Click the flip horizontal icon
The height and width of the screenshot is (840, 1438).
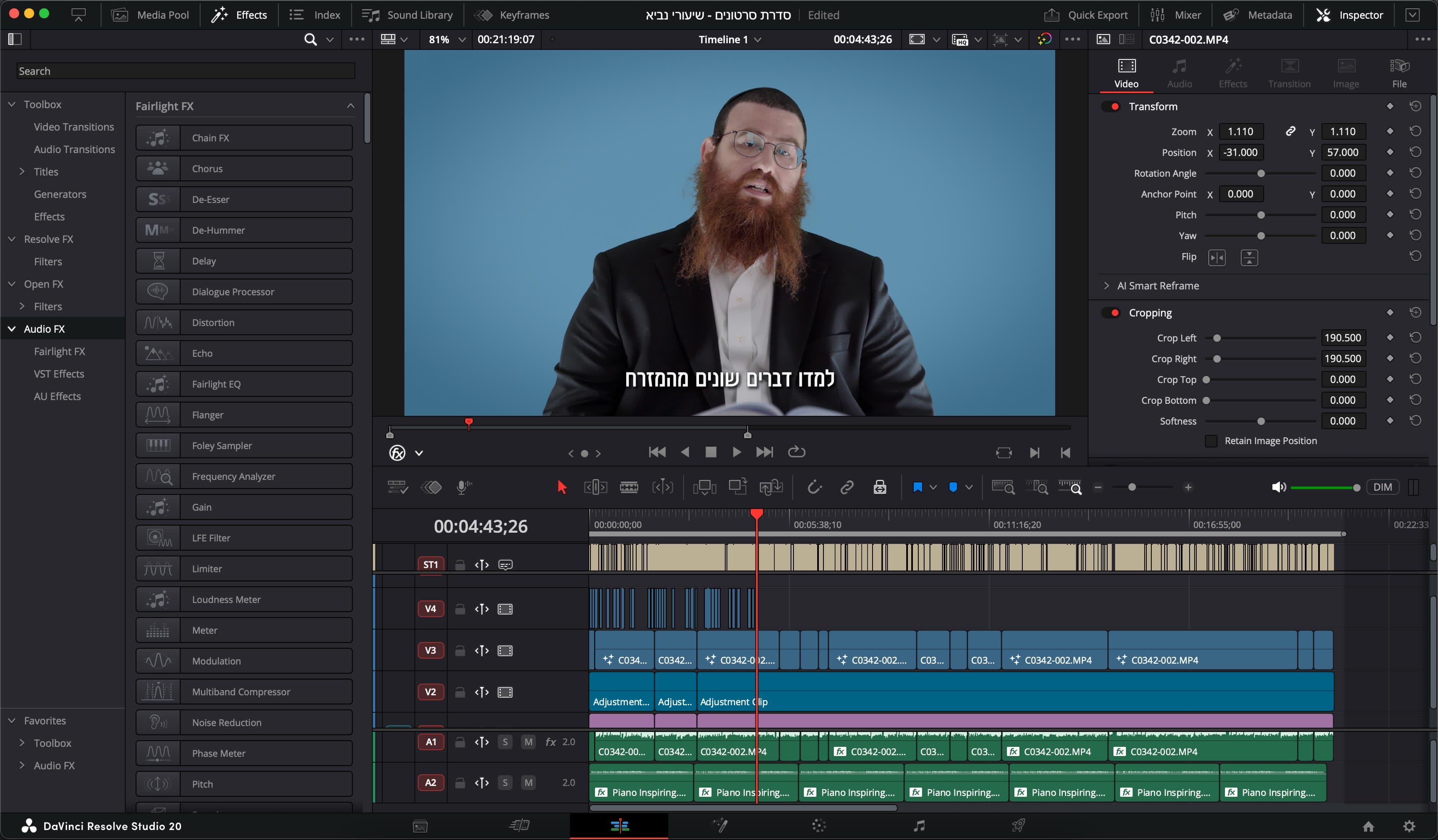[x=1217, y=258]
